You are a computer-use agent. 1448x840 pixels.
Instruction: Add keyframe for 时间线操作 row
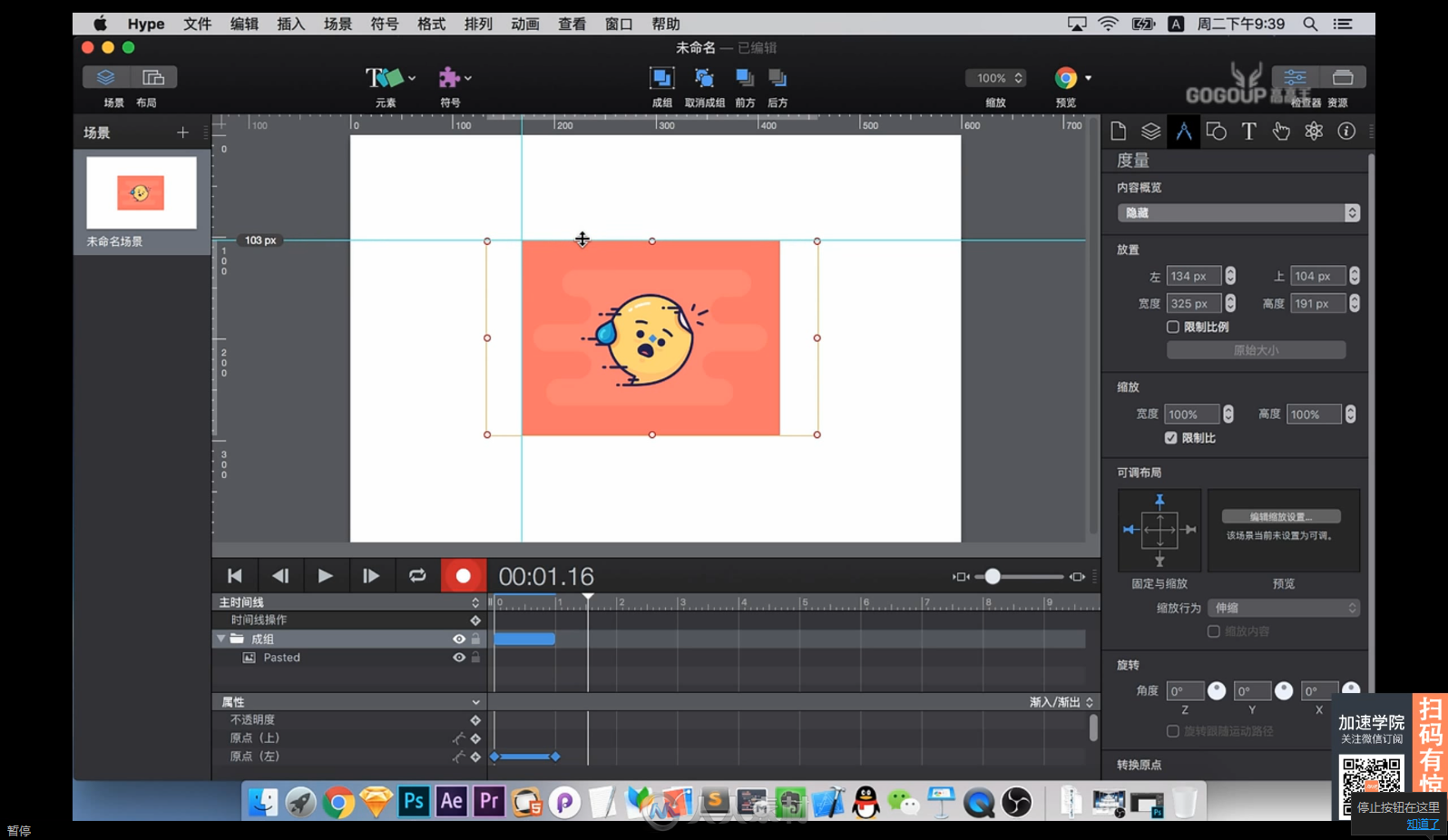[x=475, y=620]
